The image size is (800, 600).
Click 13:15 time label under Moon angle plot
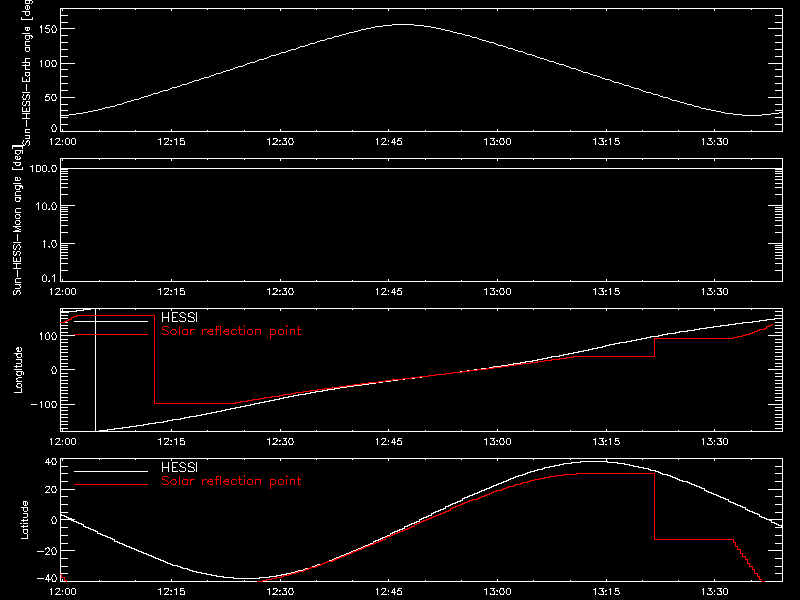(606, 292)
